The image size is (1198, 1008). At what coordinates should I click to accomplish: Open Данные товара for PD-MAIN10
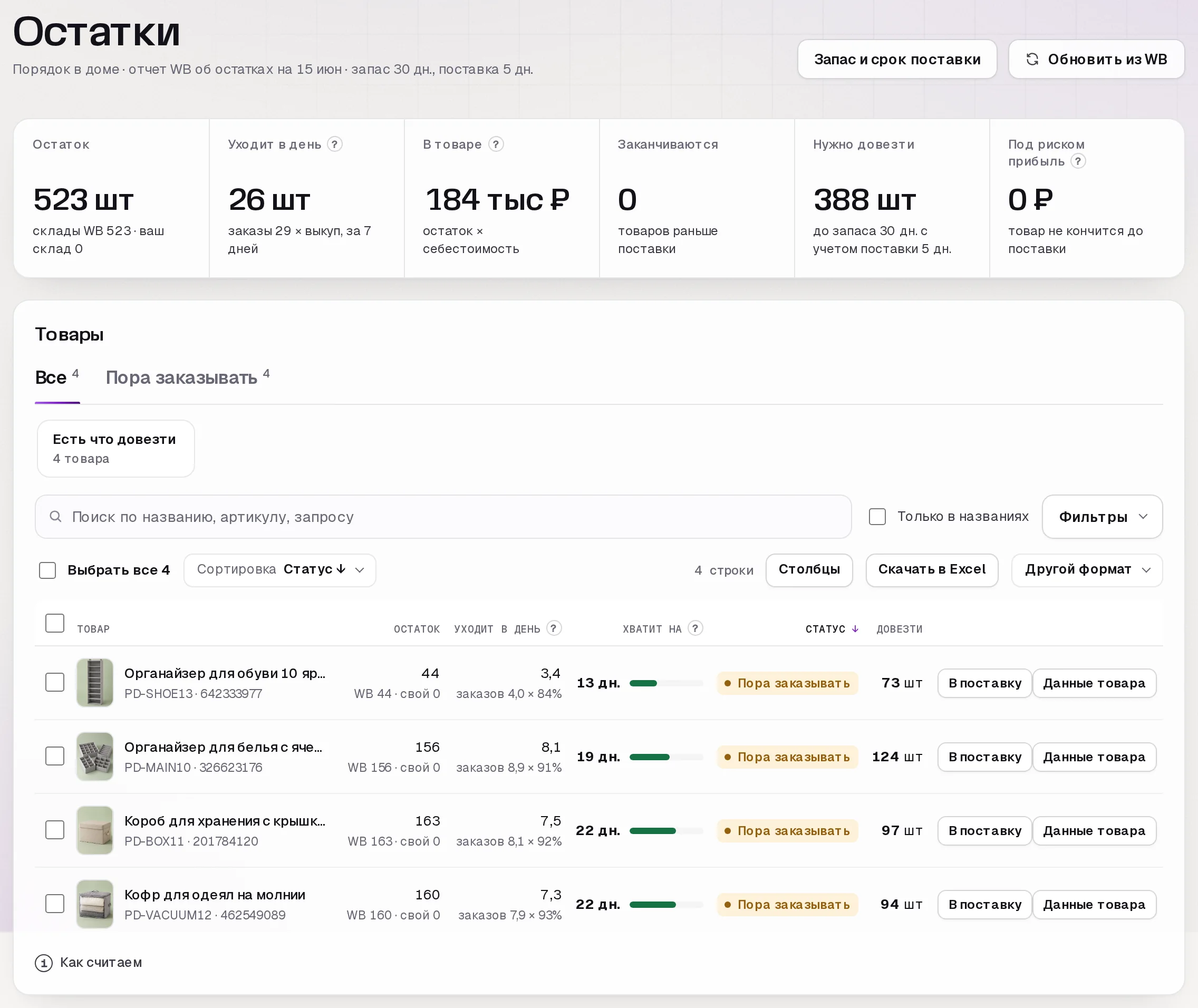(x=1094, y=757)
